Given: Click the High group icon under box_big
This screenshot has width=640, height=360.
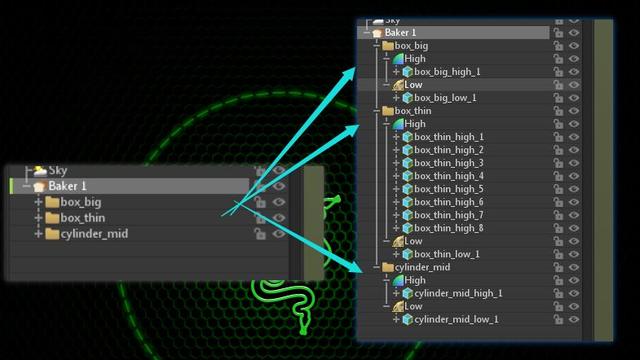Looking at the screenshot, I should point(398,59).
